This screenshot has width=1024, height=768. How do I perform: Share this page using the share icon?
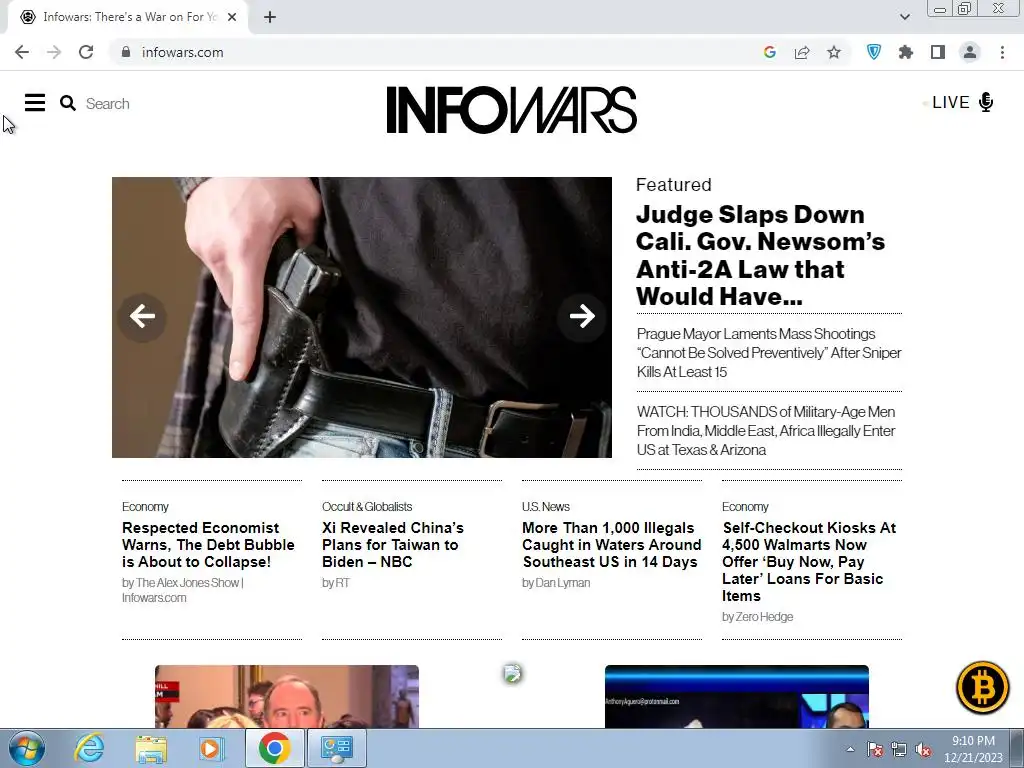click(x=802, y=52)
